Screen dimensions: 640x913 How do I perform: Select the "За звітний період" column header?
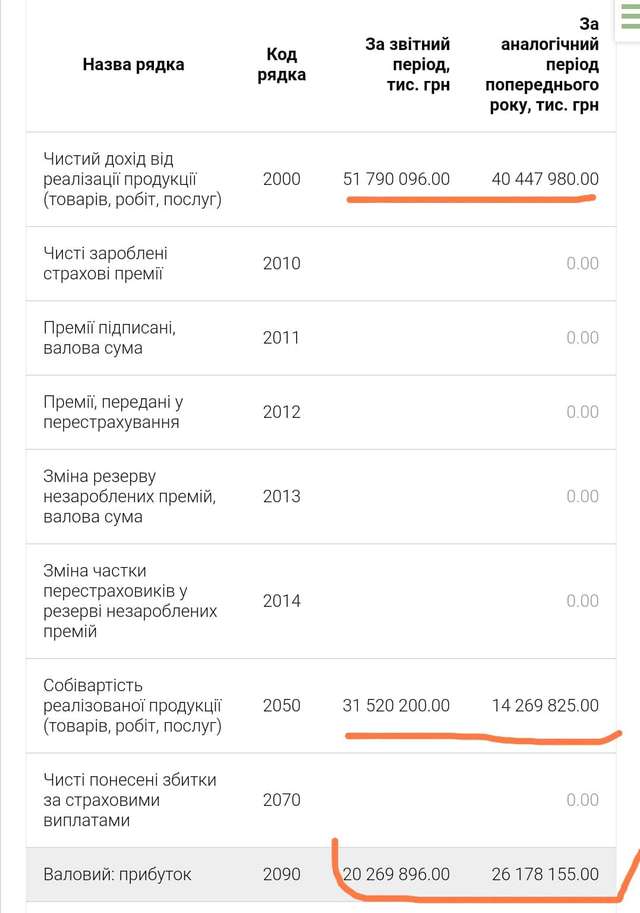click(408, 65)
